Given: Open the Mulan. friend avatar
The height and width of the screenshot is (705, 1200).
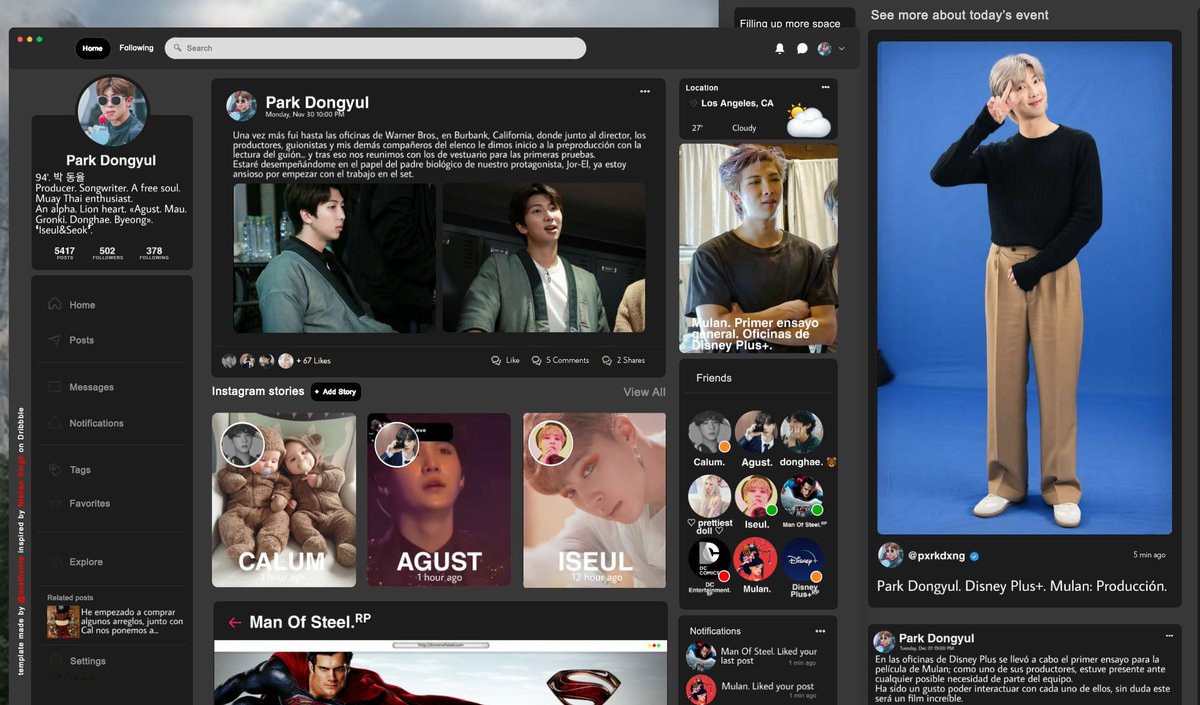Looking at the screenshot, I should coord(757,560).
